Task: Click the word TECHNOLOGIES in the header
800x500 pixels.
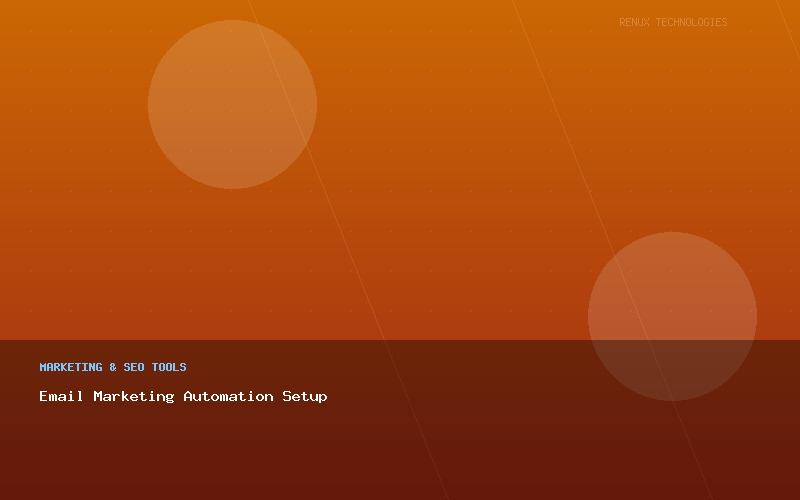Action: pyautogui.click(x=691, y=22)
